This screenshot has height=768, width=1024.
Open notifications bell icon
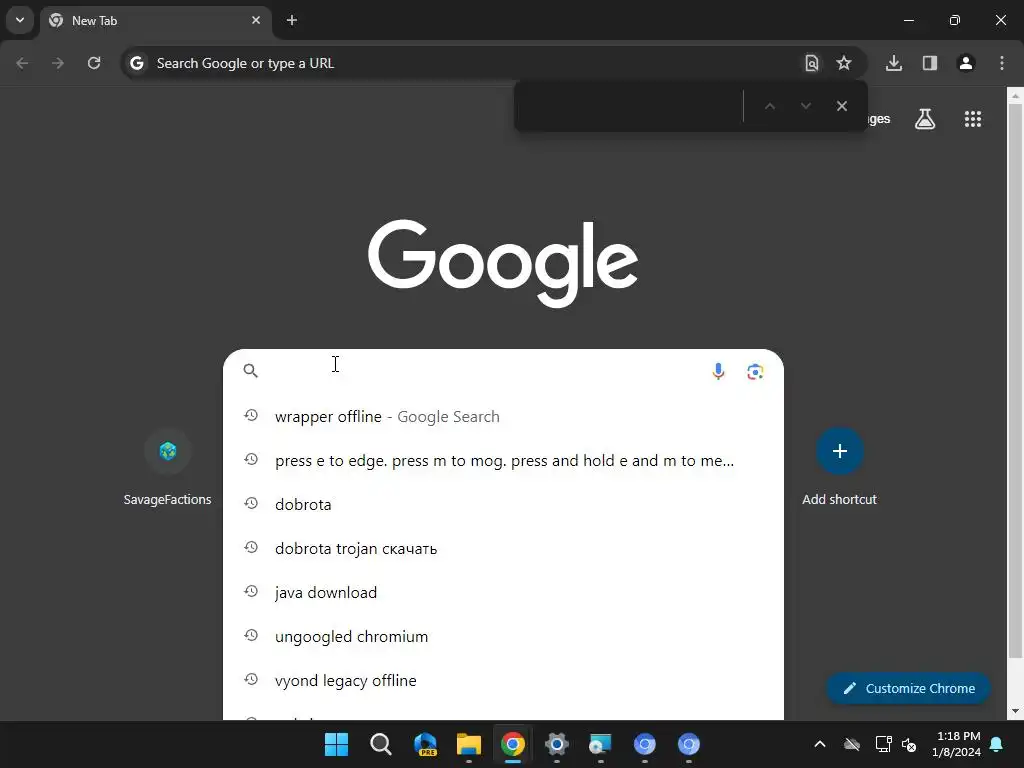(997, 744)
